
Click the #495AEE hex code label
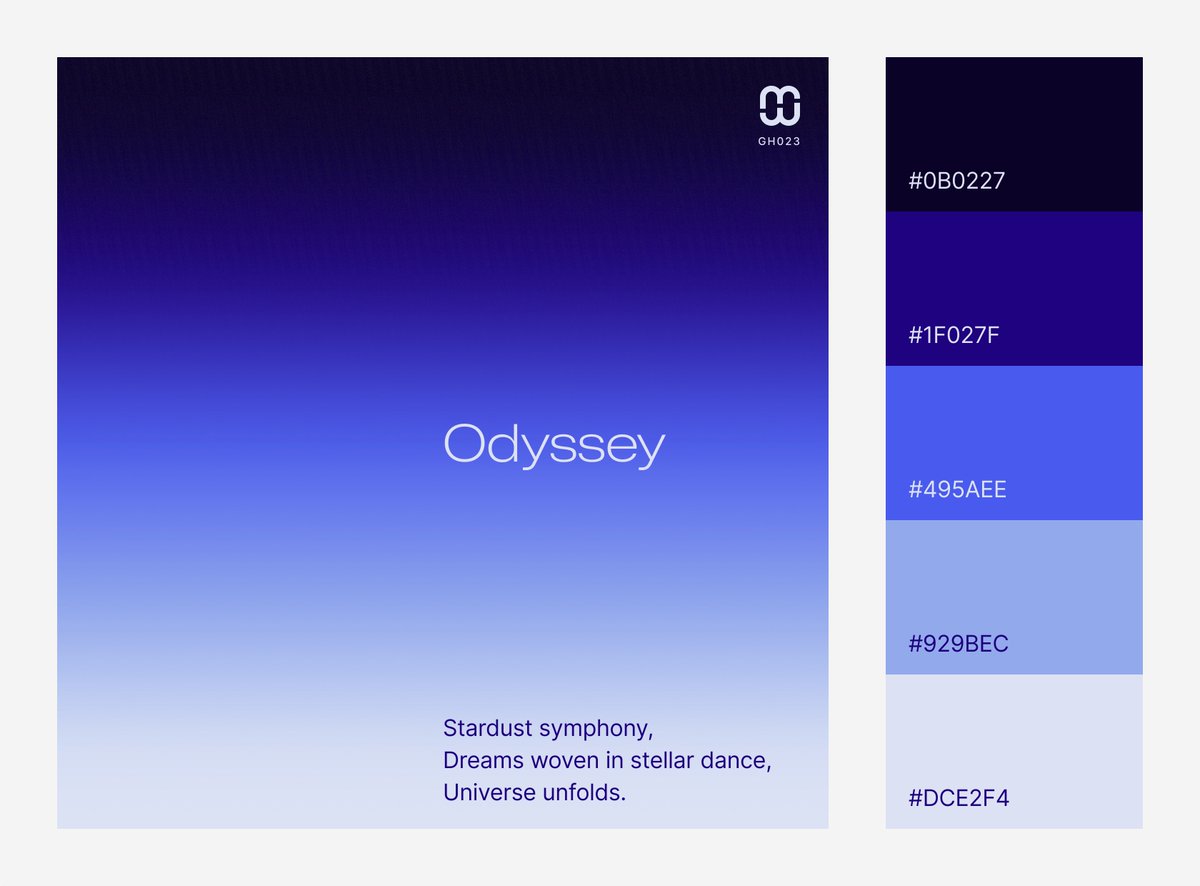coord(957,490)
